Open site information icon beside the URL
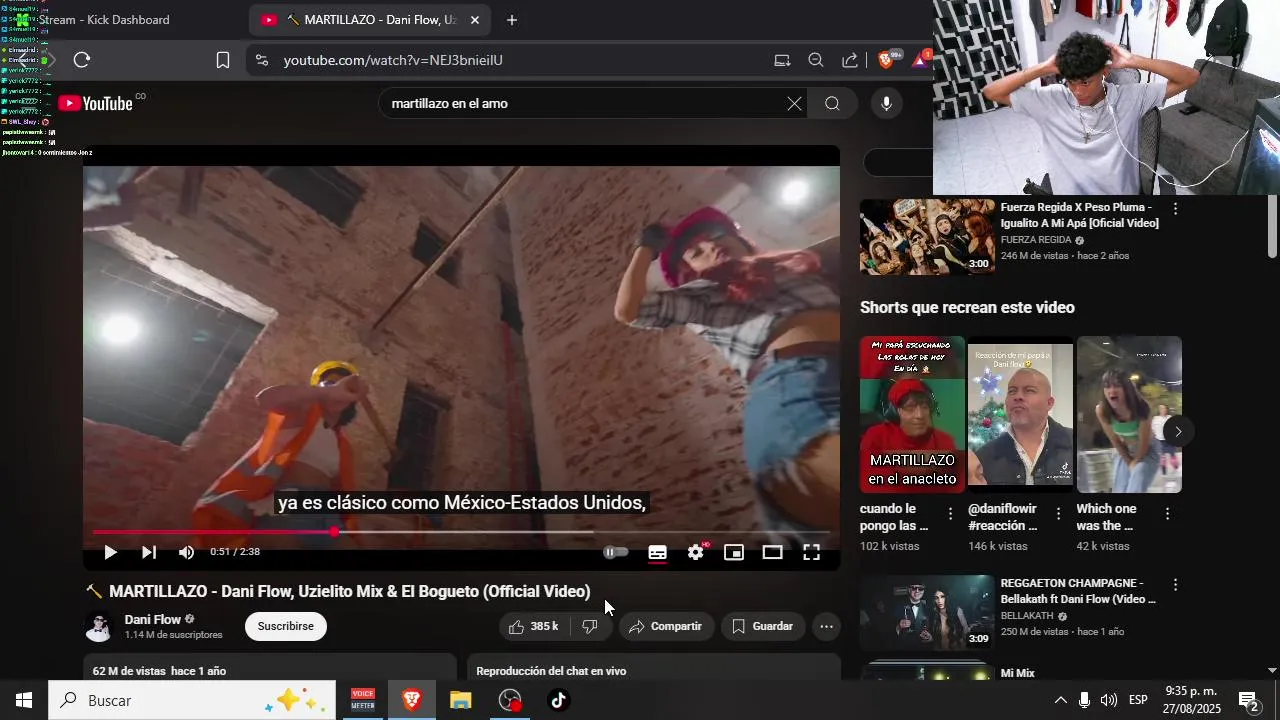Image resolution: width=1280 pixels, height=720 pixels. [x=262, y=60]
